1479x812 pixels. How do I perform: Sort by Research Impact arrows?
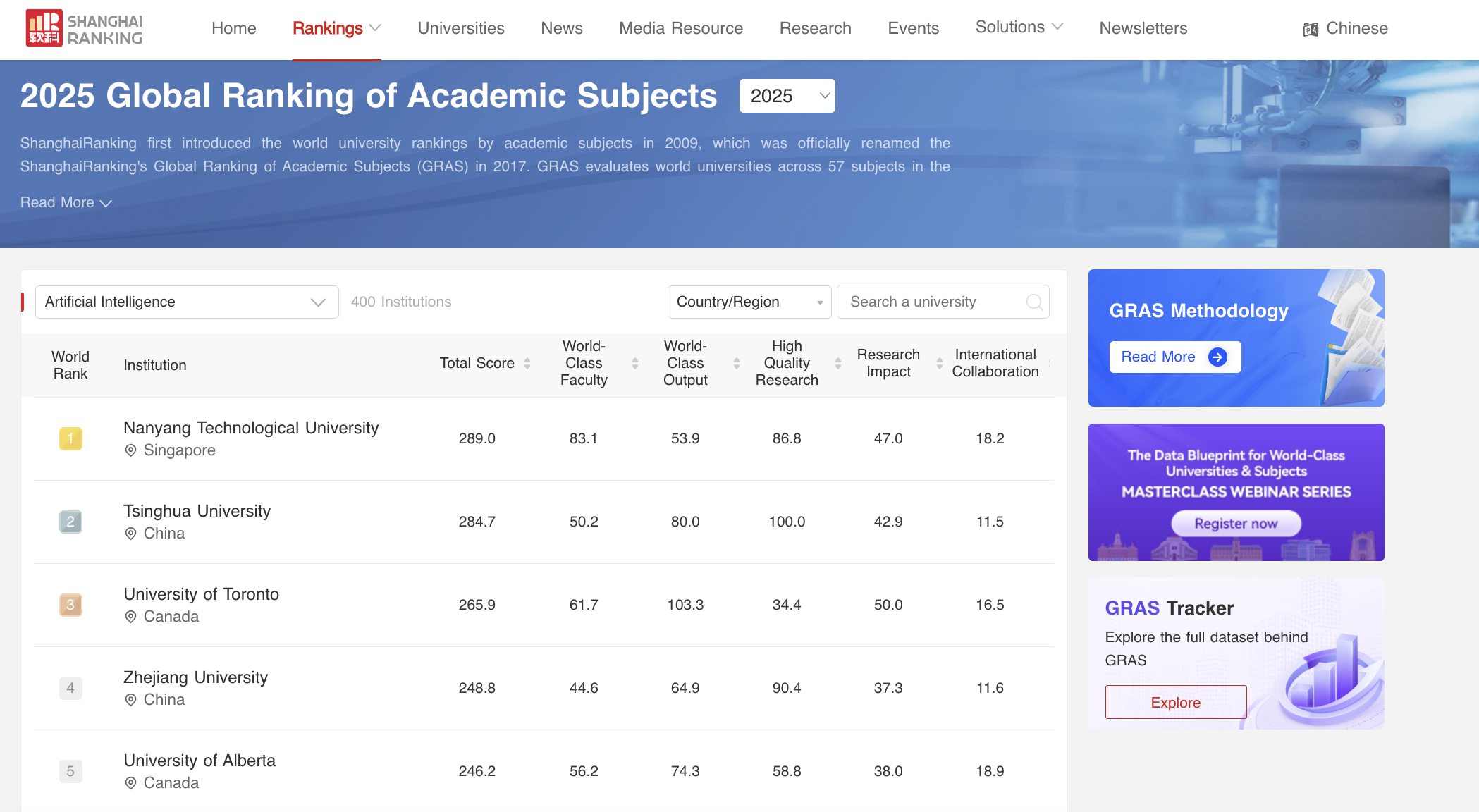(x=940, y=364)
